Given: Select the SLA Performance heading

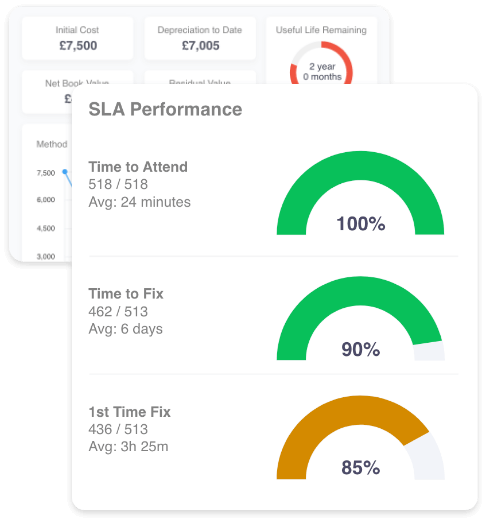Looking at the screenshot, I should click(165, 109).
